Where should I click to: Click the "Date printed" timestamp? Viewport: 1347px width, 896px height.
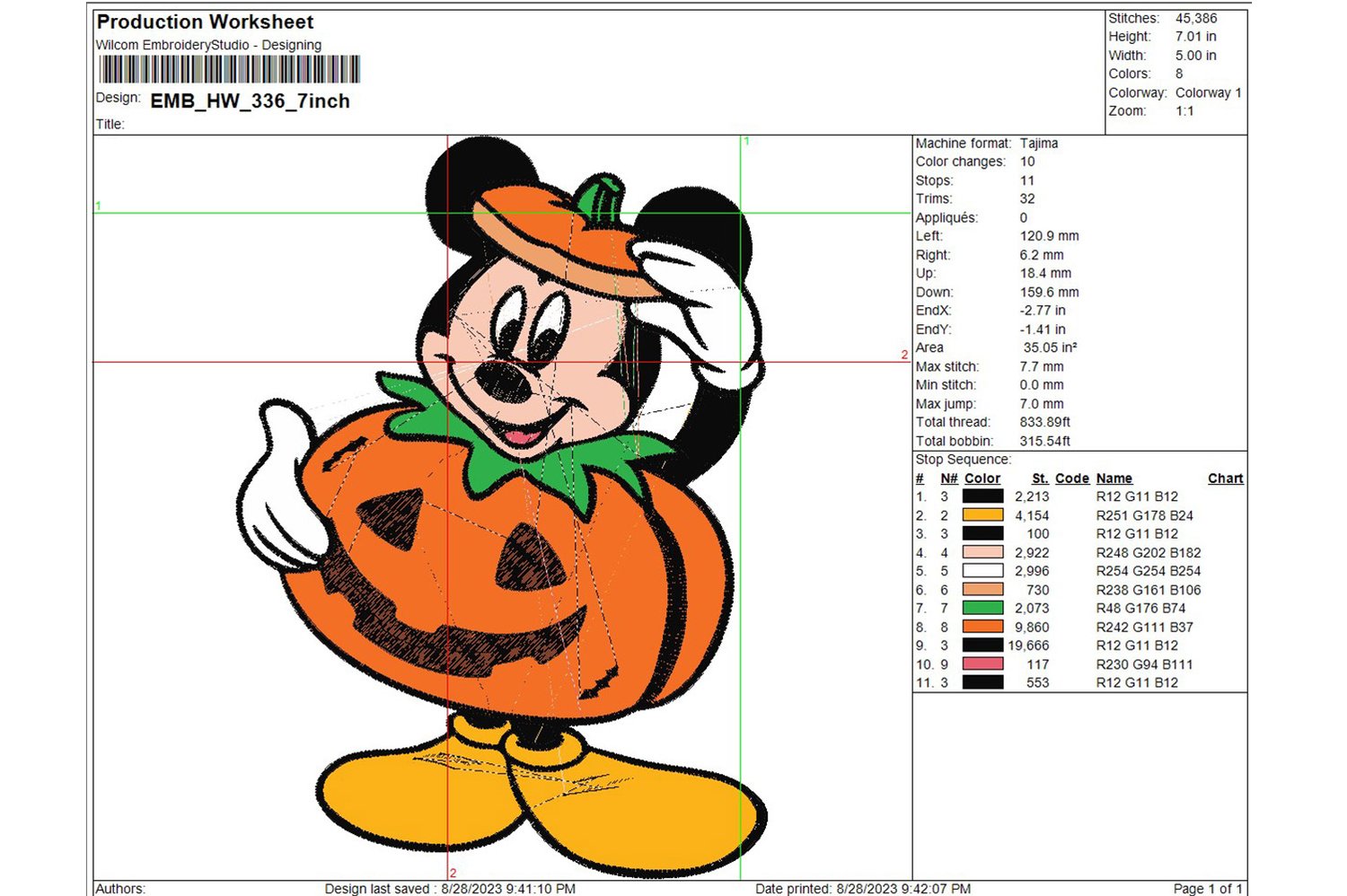tap(863, 889)
